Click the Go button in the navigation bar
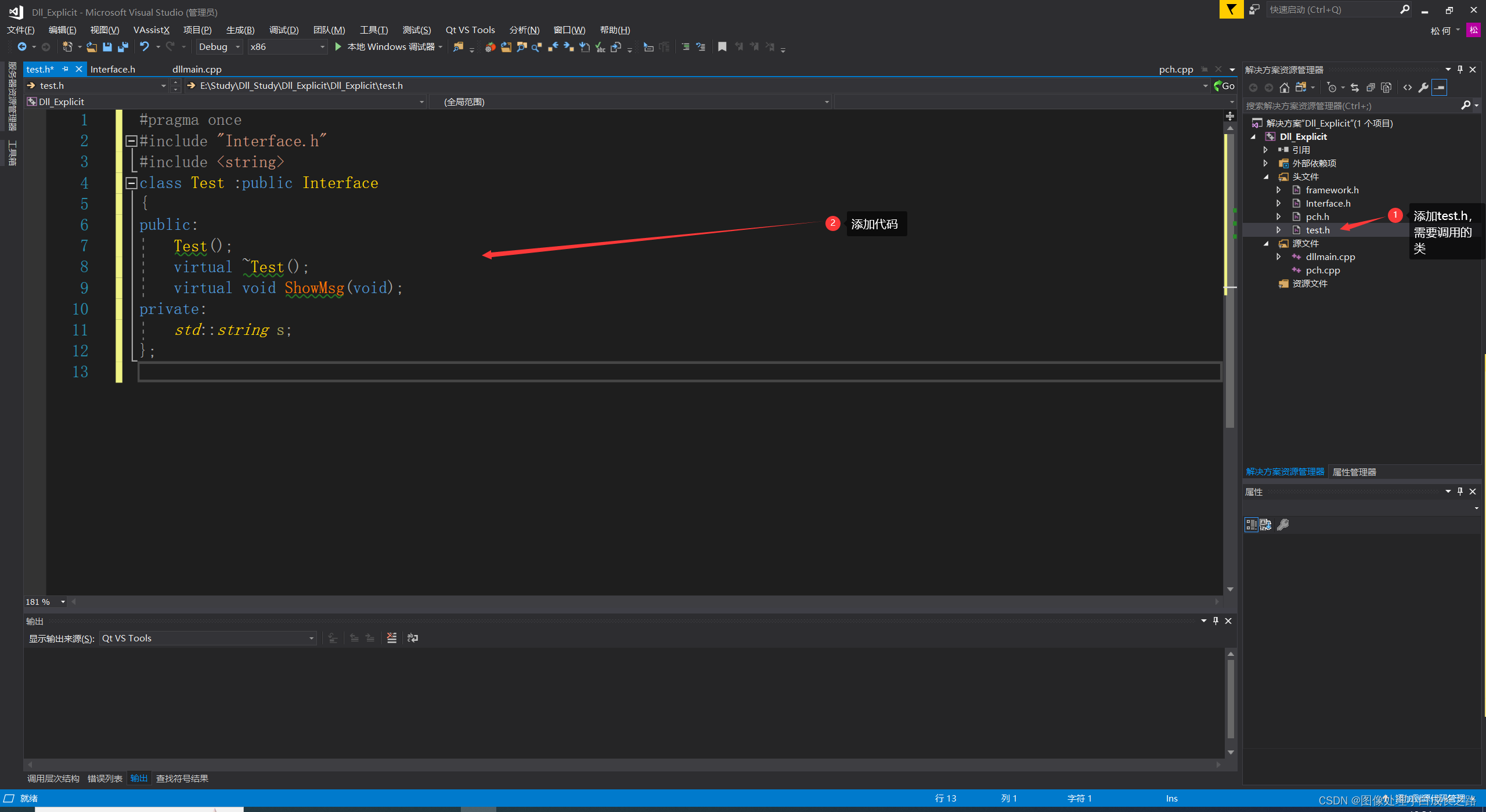1486x812 pixels. (x=1225, y=85)
